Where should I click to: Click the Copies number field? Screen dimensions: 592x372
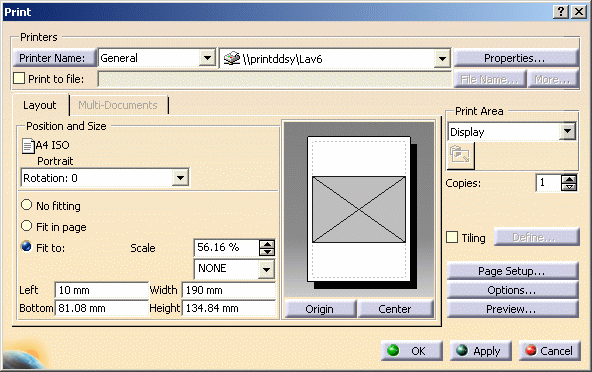549,183
